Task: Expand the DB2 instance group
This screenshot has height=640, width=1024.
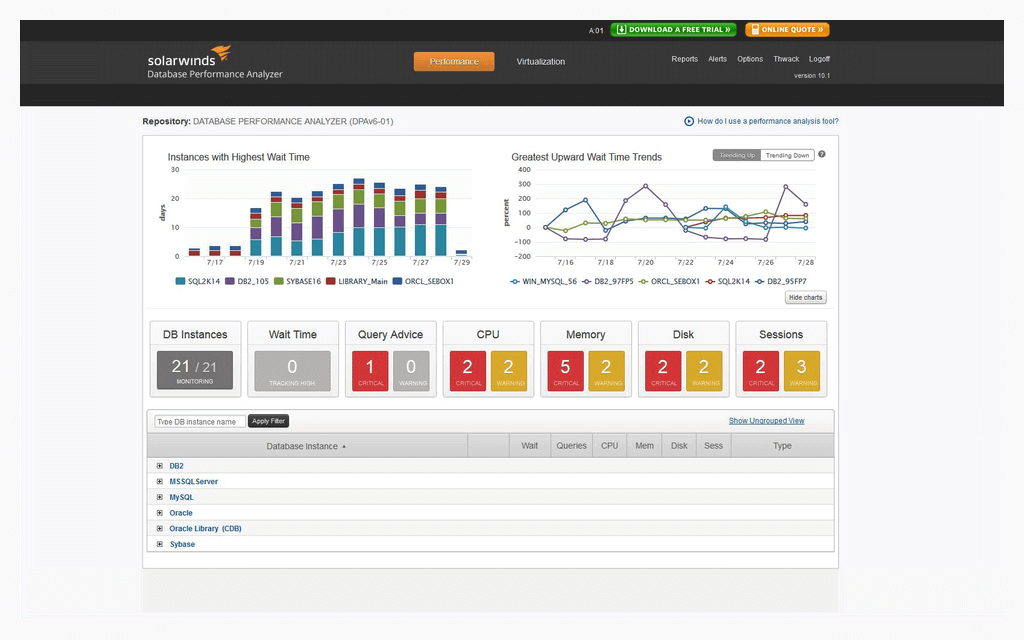Action: pyautogui.click(x=159, y=465)
